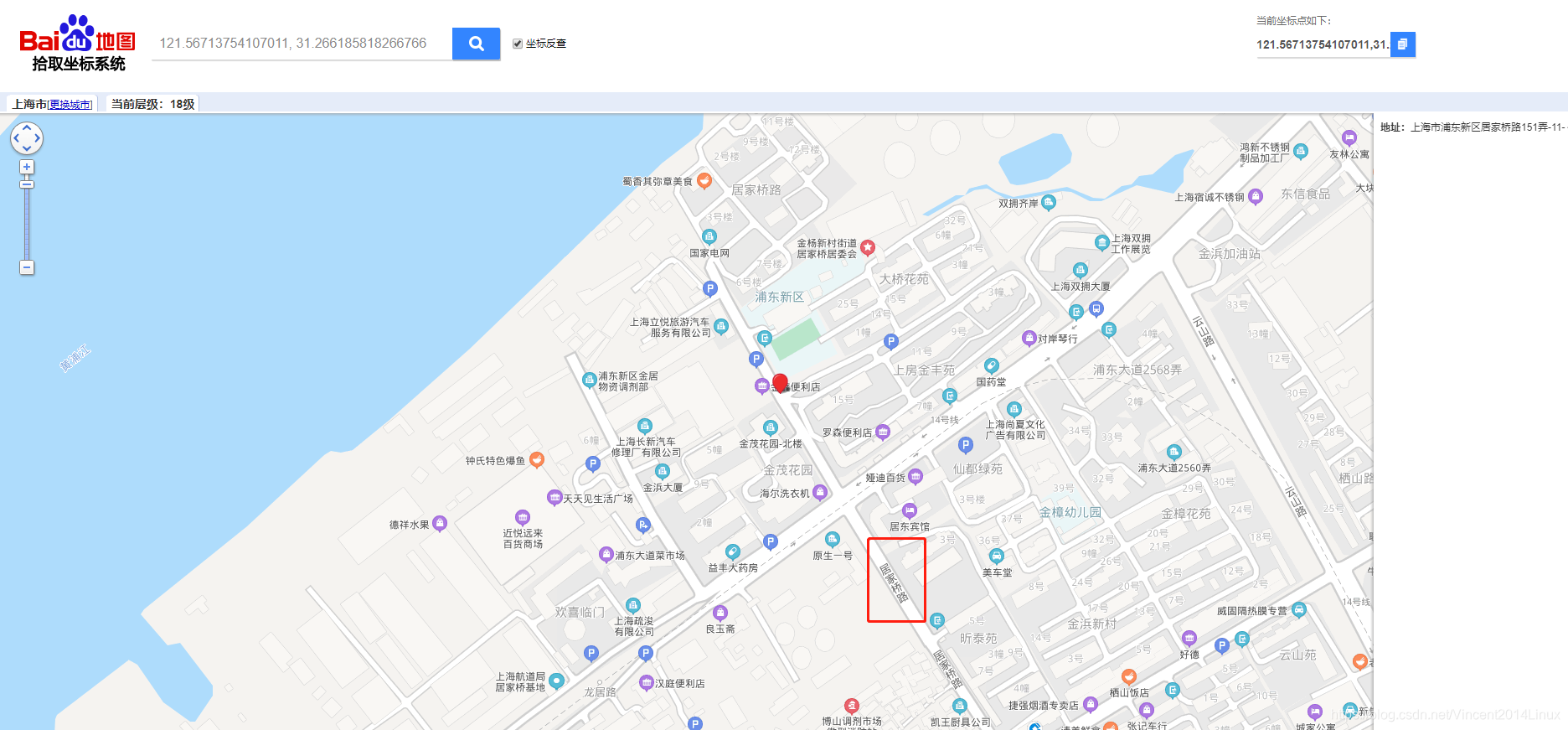
Task: Click the 浦东新区金居物资调剂部 marker icon
Action: click(x=589, y=380)
